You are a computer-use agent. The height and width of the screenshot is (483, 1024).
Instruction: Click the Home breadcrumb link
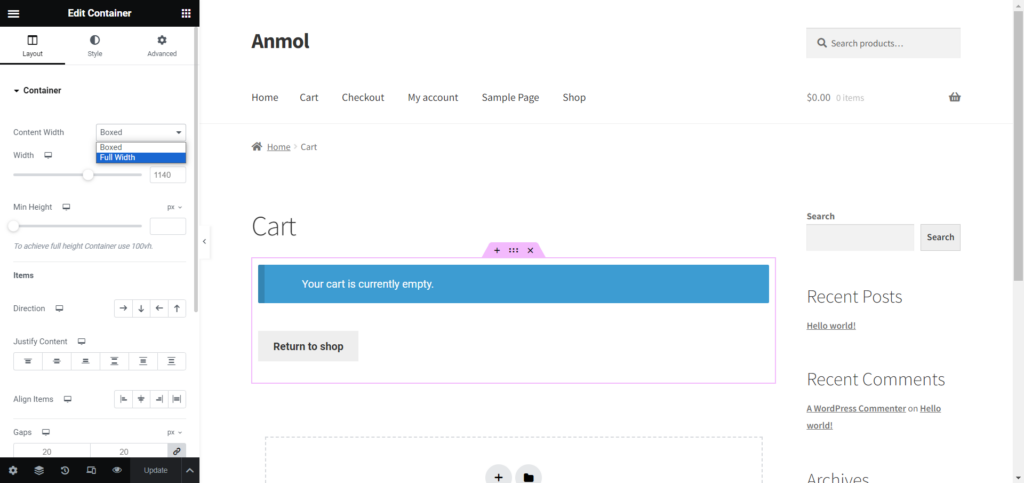tap(278, 147)
